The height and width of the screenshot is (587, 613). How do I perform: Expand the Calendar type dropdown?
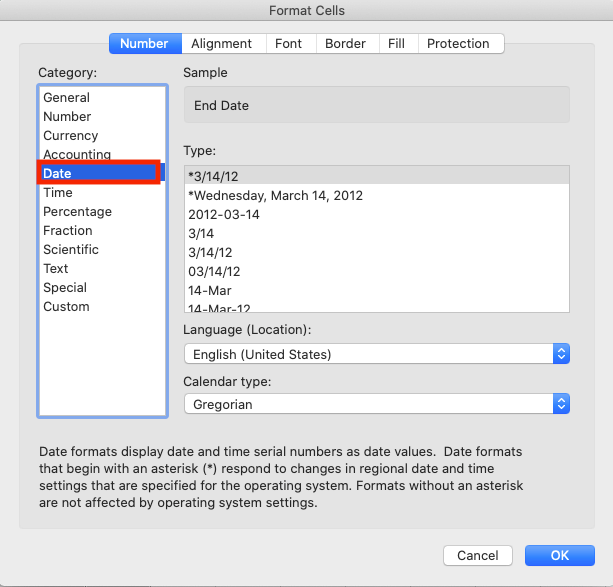click(x=376, y=404)
